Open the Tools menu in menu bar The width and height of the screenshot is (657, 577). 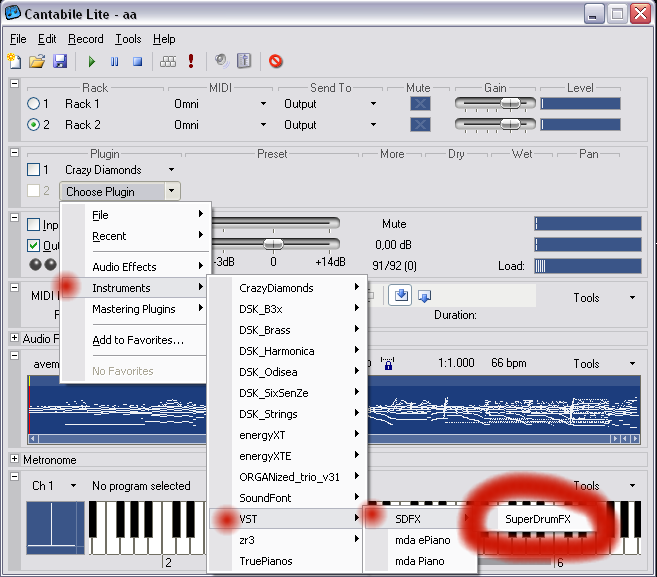[x=128, y=39]
